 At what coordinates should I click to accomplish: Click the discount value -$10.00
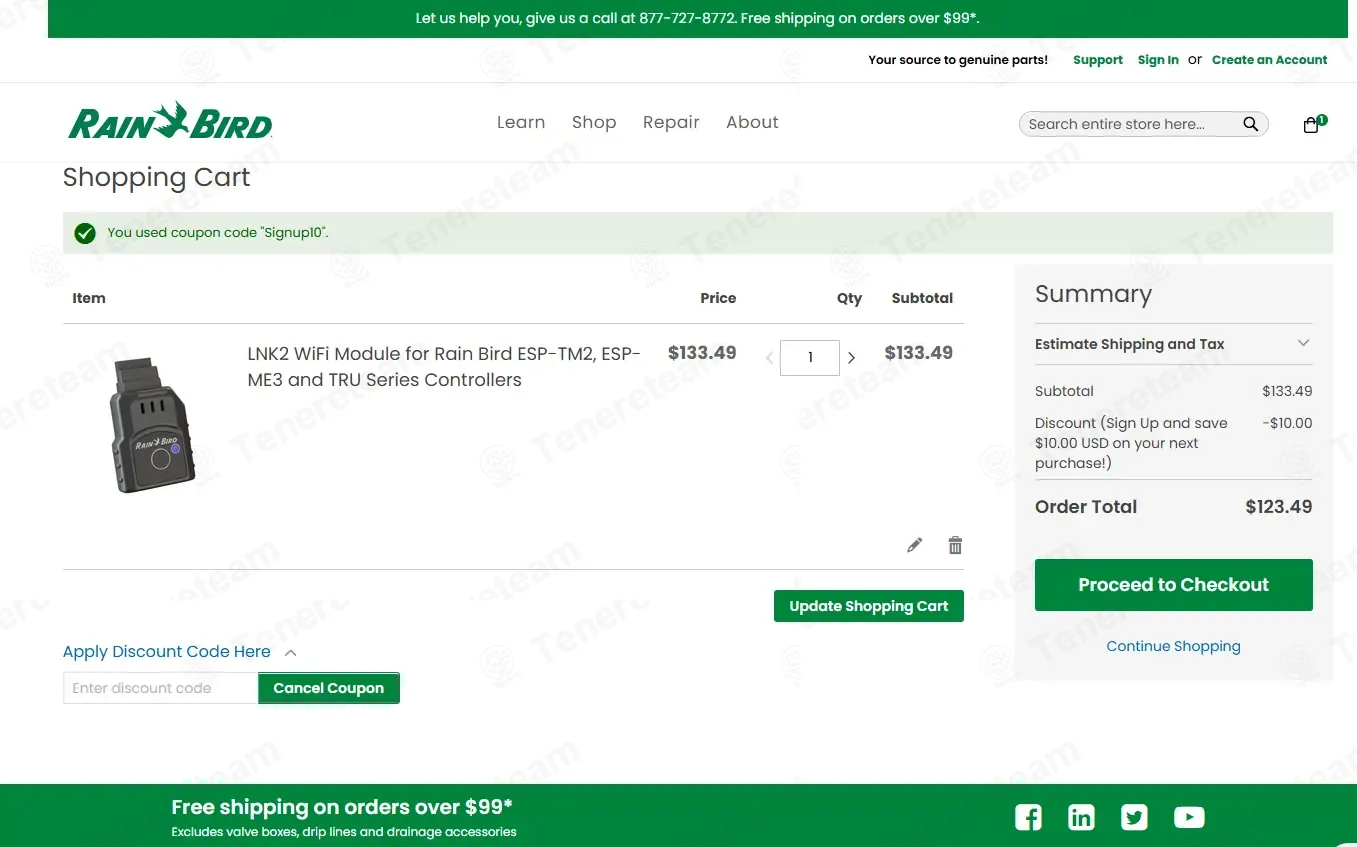point(1287,423)
